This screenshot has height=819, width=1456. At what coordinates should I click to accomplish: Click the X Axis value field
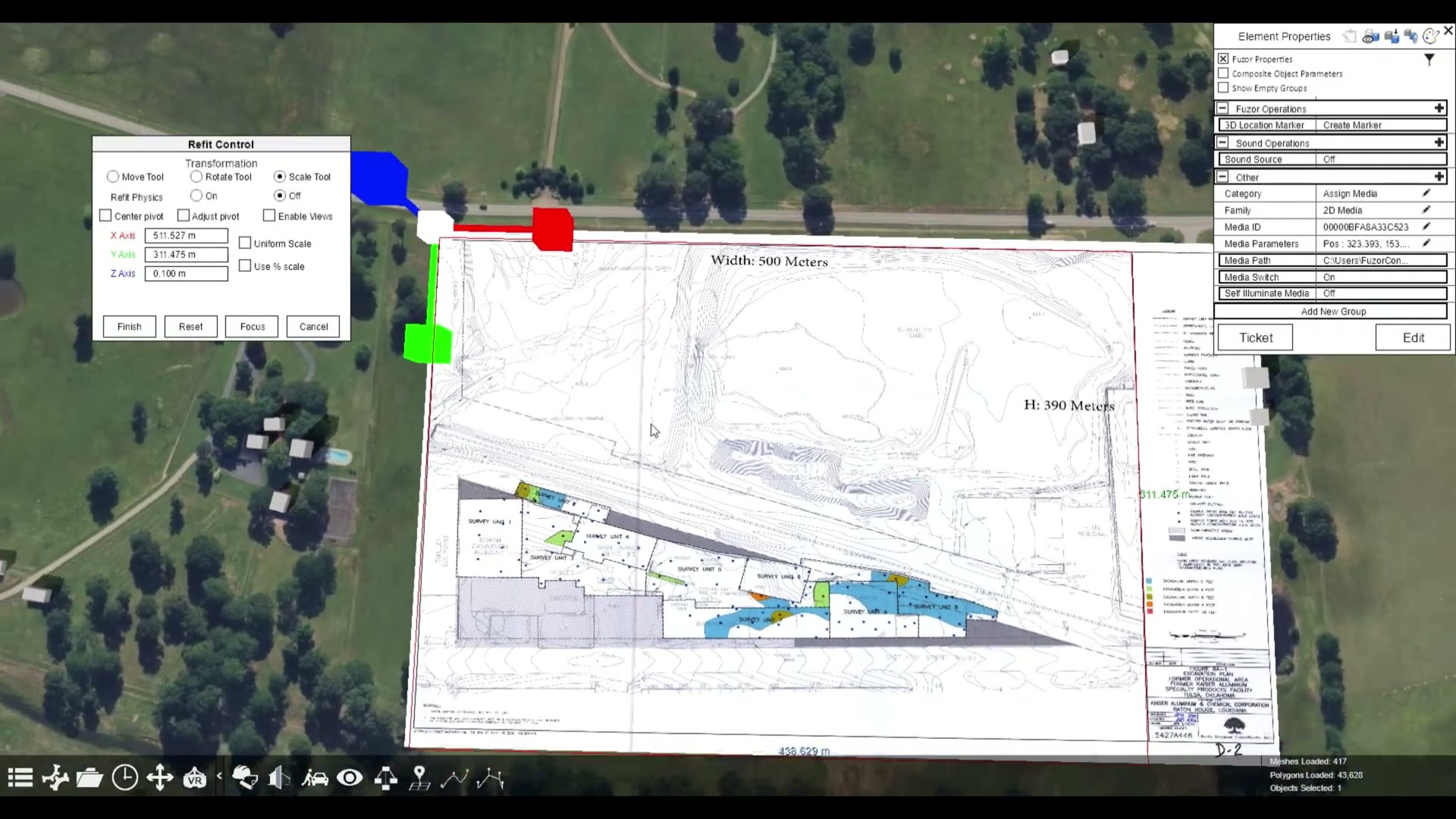(186, 235)
